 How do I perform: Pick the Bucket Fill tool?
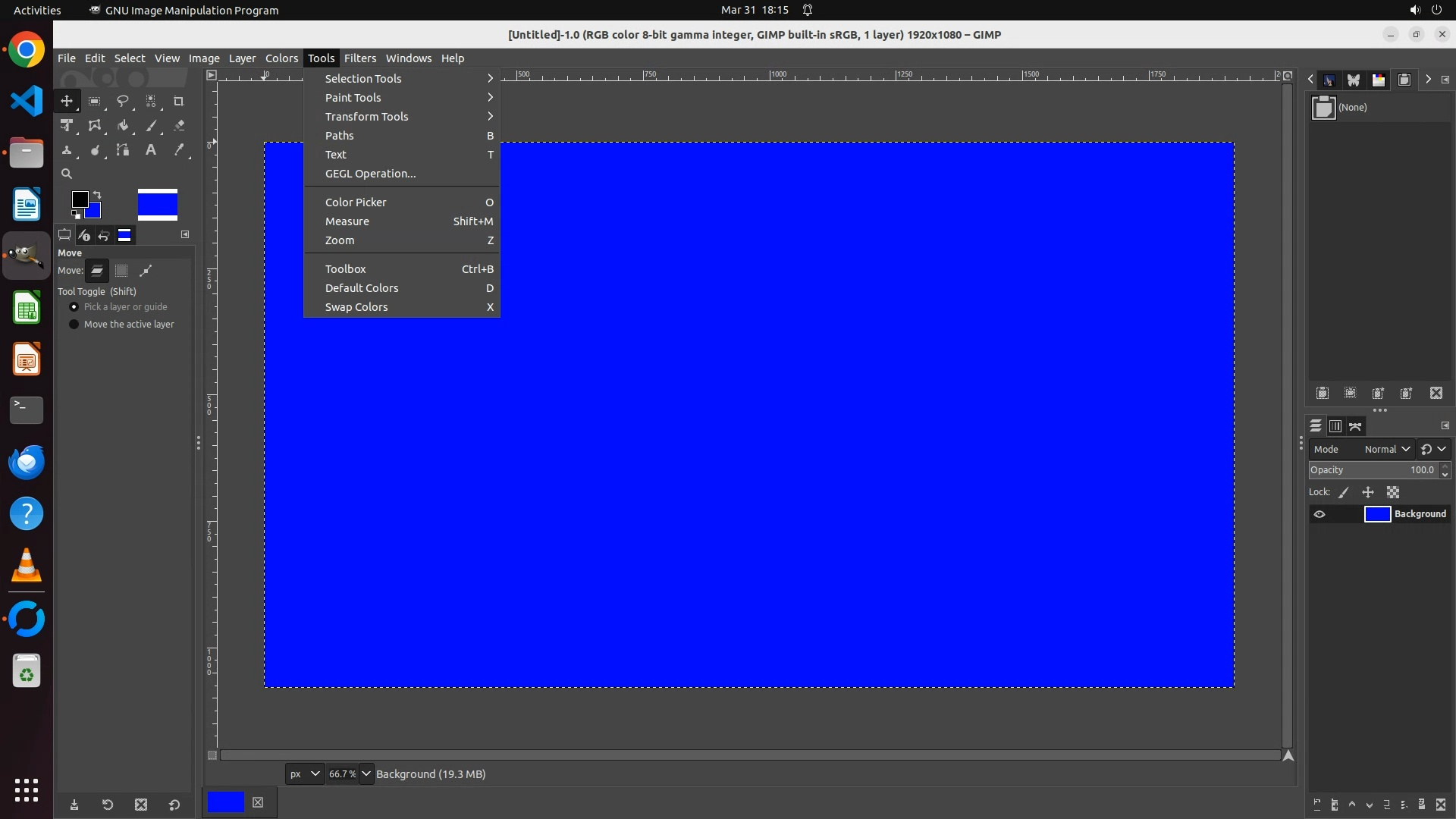coord(122,126)
